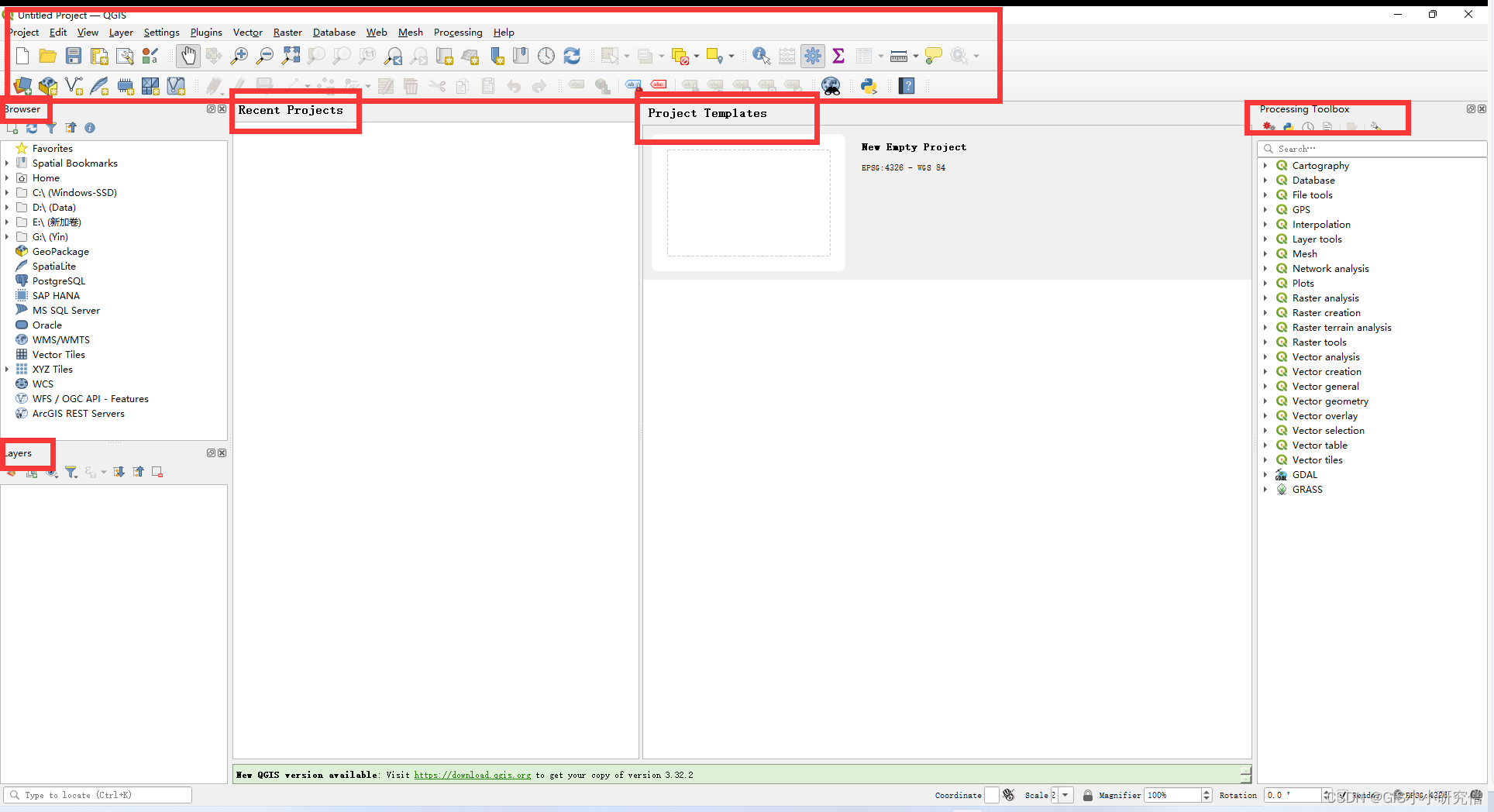Viewport: 1494px width, 812px height.
Task: Click New Spatial Bookmark icon
Action: [497, 56]
